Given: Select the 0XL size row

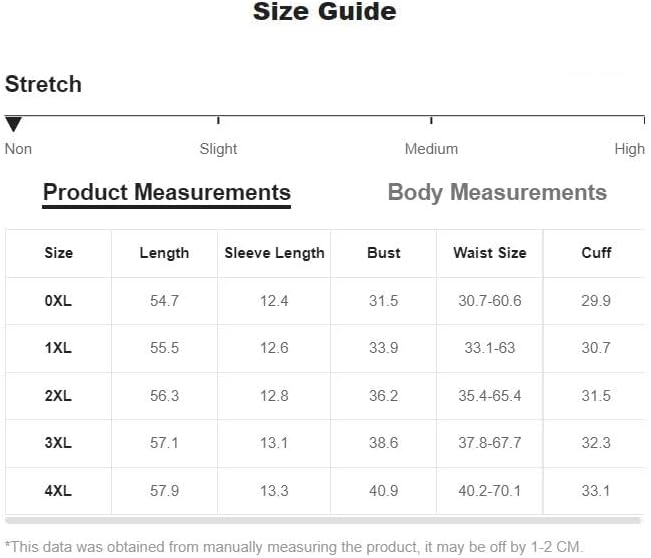Looking at the screenshot, I should click(325, 301).
